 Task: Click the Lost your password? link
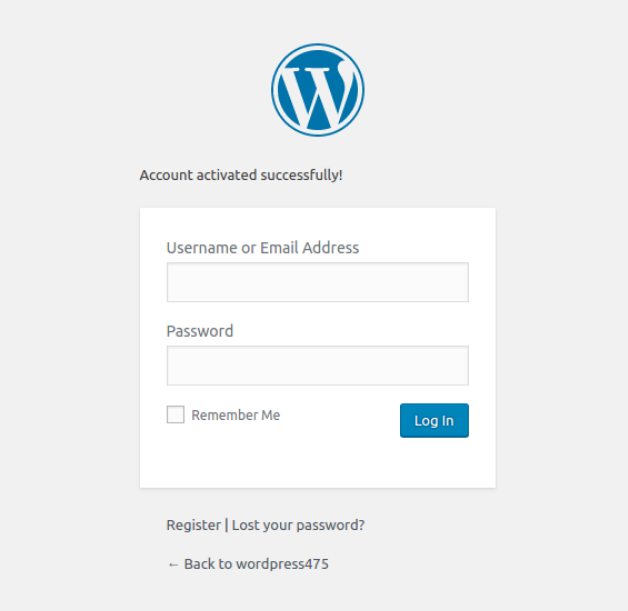[x=298, y=525]
